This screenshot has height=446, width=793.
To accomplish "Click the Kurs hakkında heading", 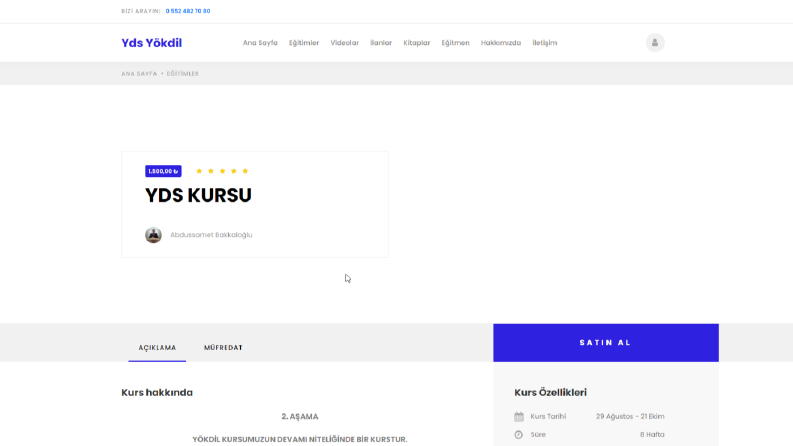I will [x=157, y=392].
